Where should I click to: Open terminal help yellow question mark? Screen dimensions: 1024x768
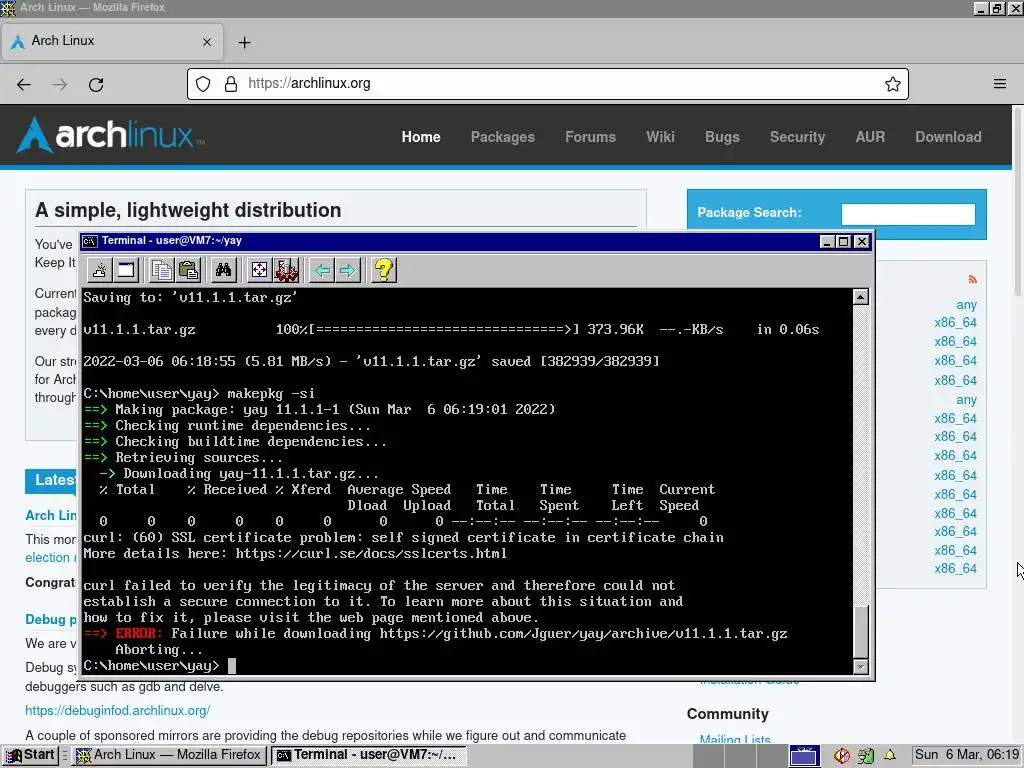click(384, 270)
